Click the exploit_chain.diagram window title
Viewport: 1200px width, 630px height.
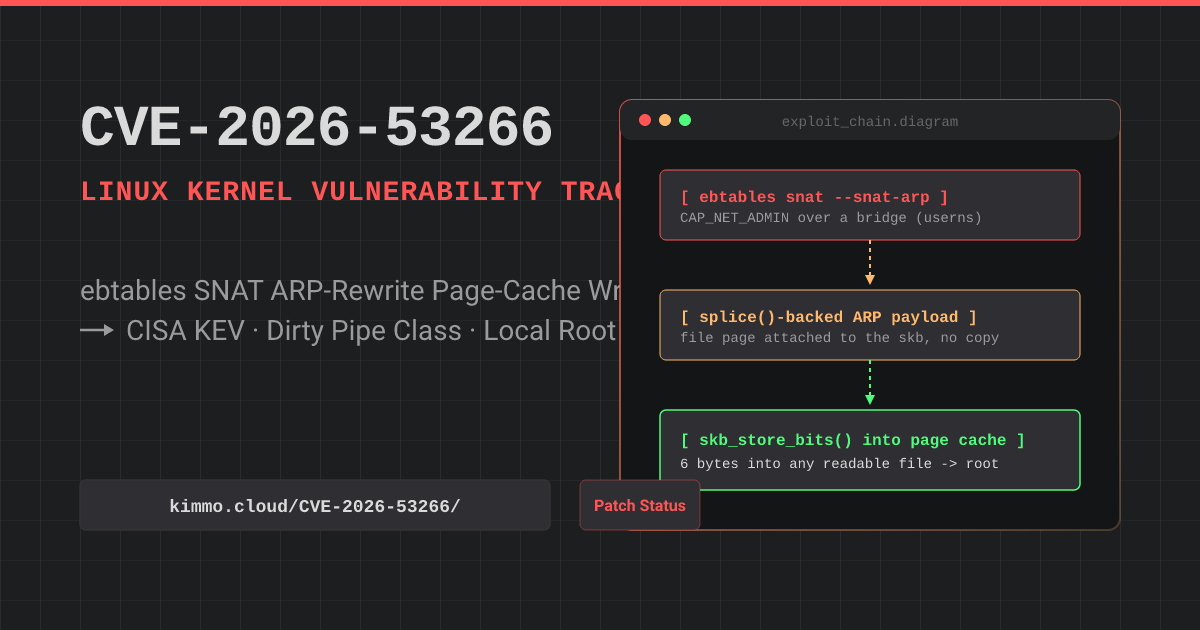870,122
